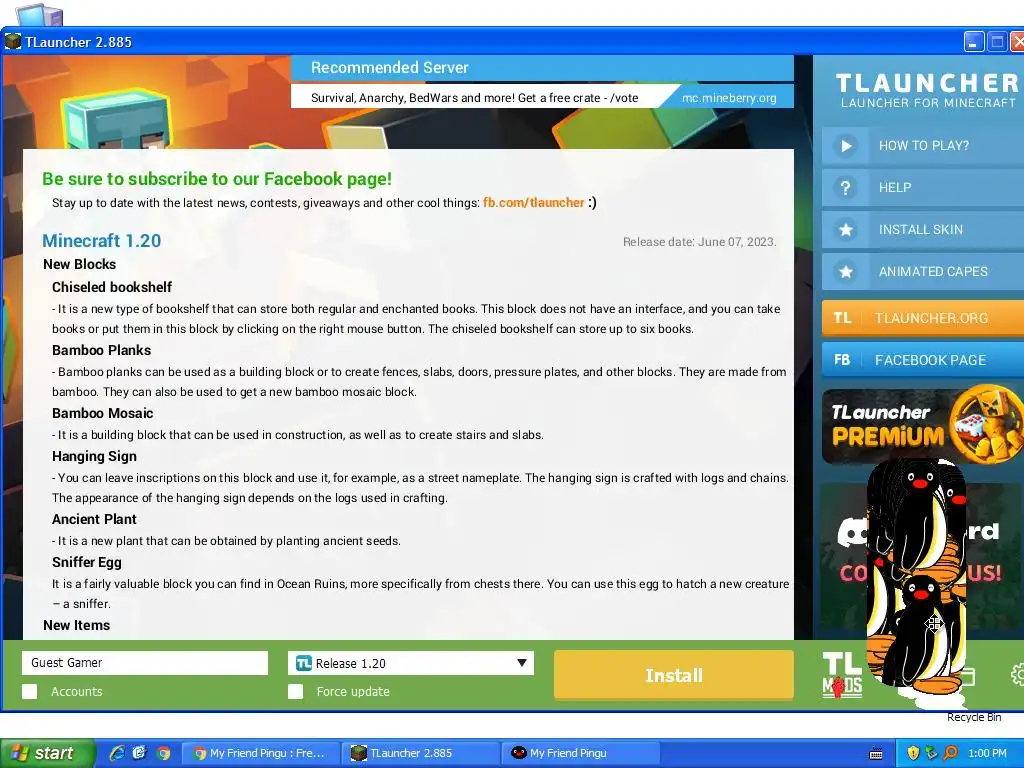1024x768 pixels.
Task: Click the Recommended Server header
Action: [389, 68]
